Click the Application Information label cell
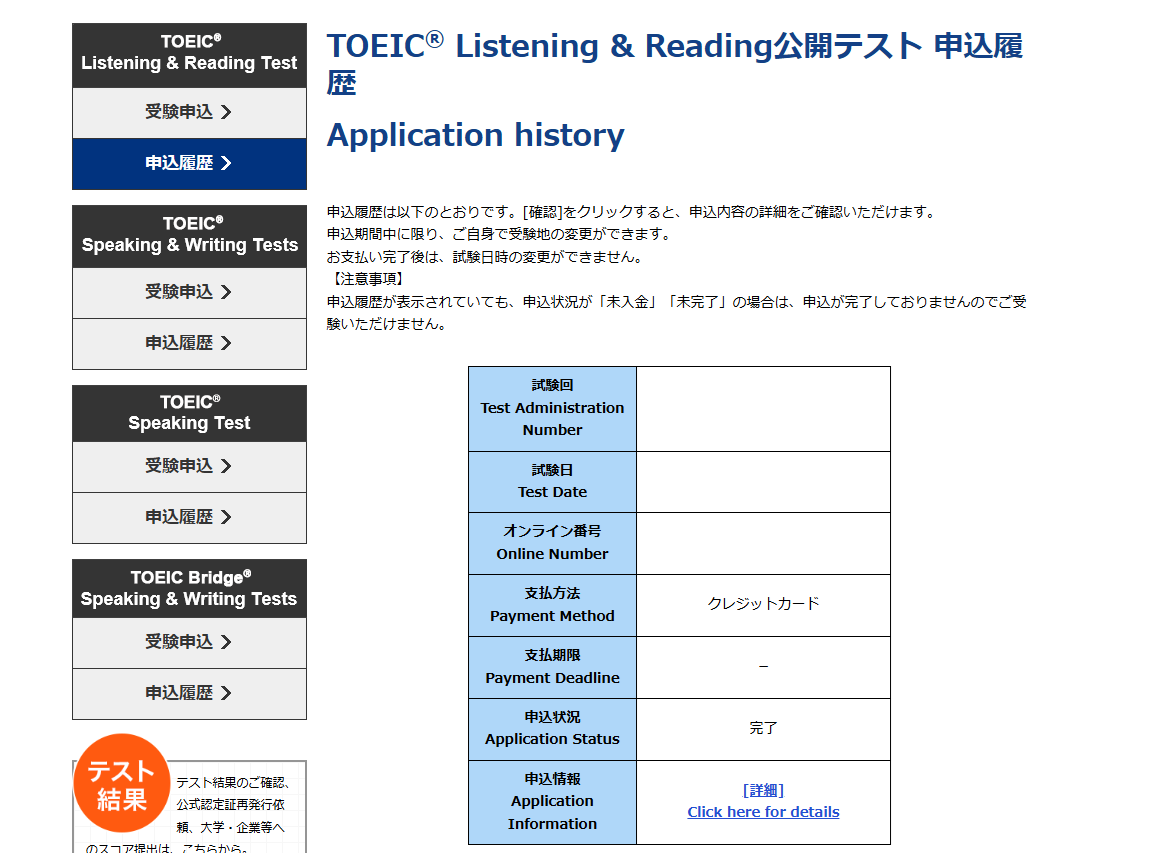 coord(552,803)
